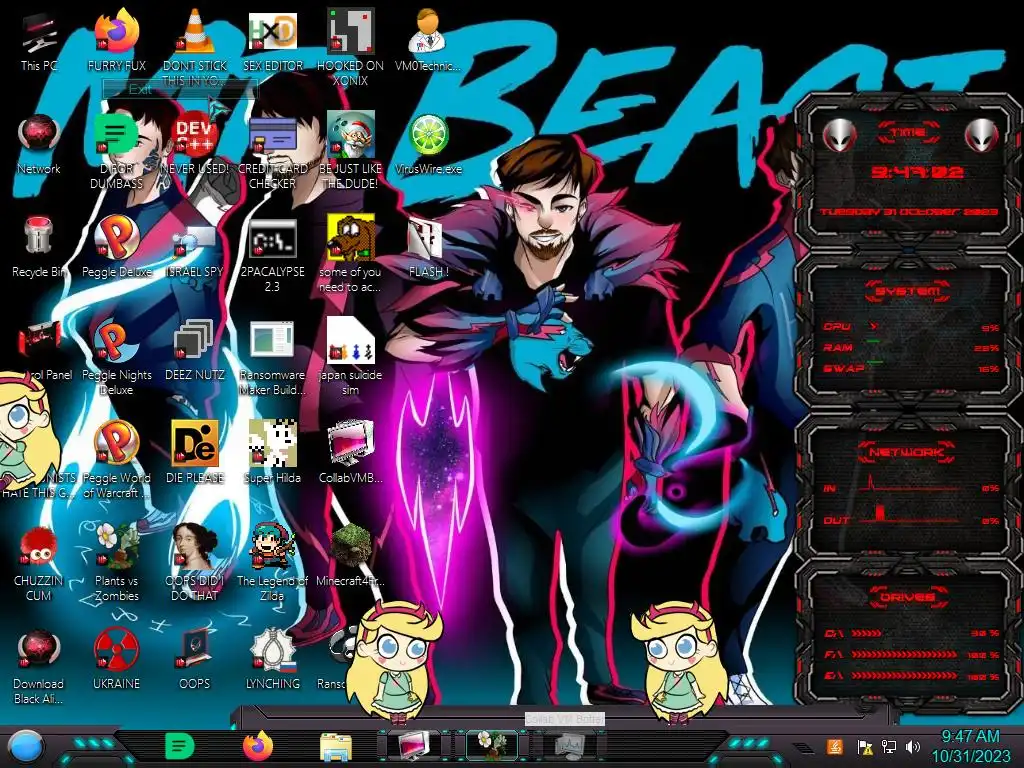This screenshot has height=768, width=1024.
Task: Open the LYNCHING shortcut
Action: (272, 659)
